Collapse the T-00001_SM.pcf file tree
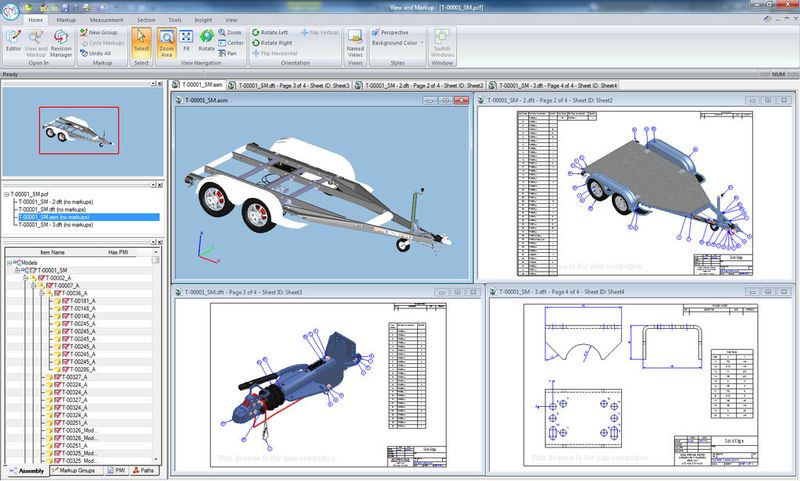800x481 pixels. coord(7,194)
